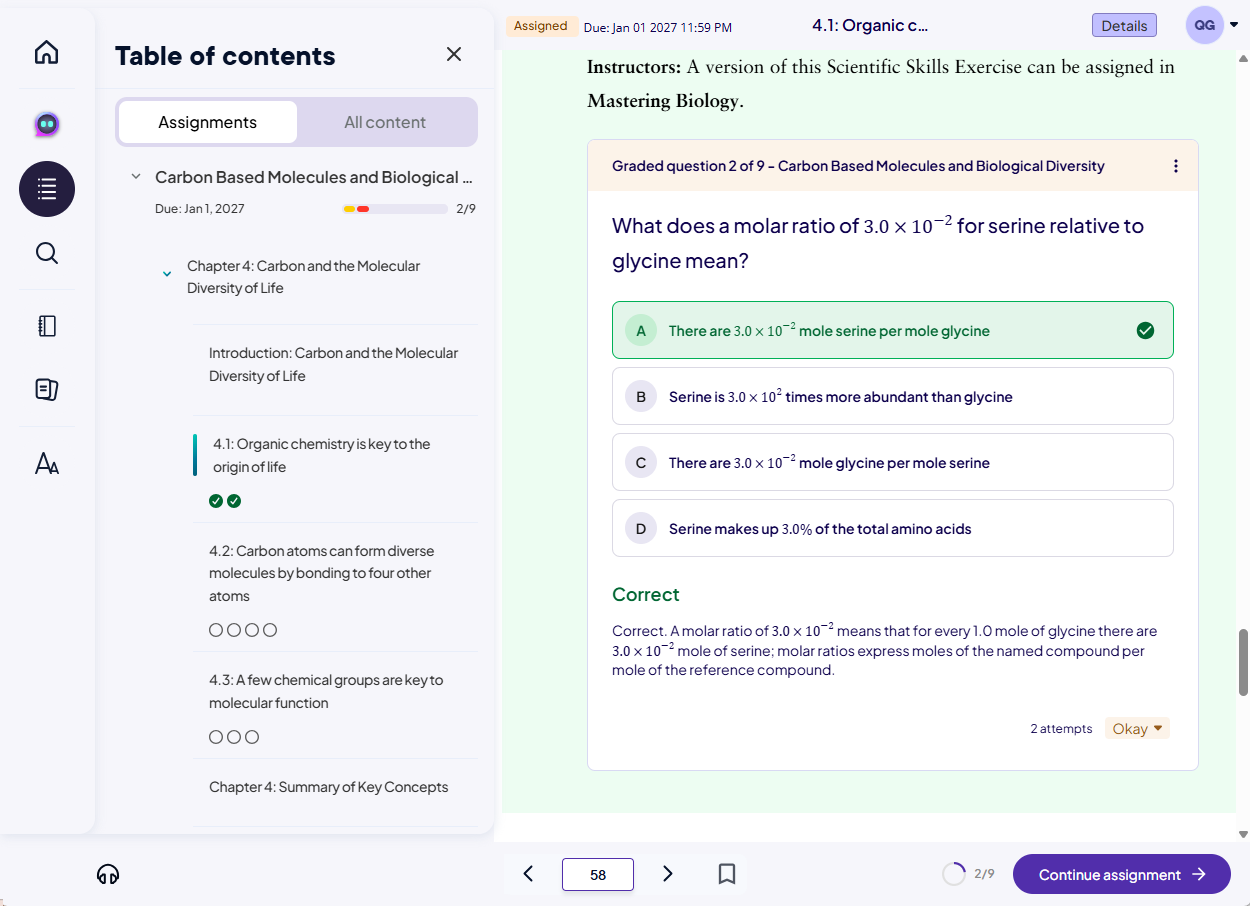This screenshot has height=906, width=1250.
Task: Open the Flashcards icon in sidebar
Action: point(47,389)
